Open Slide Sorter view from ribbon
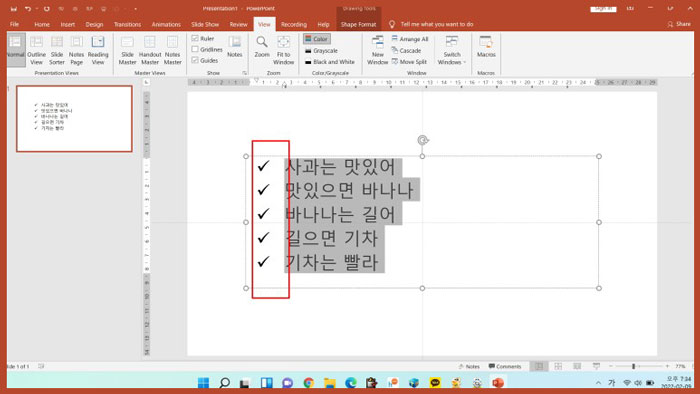Screen dimensions: 700x394 [x=57, y=50]
